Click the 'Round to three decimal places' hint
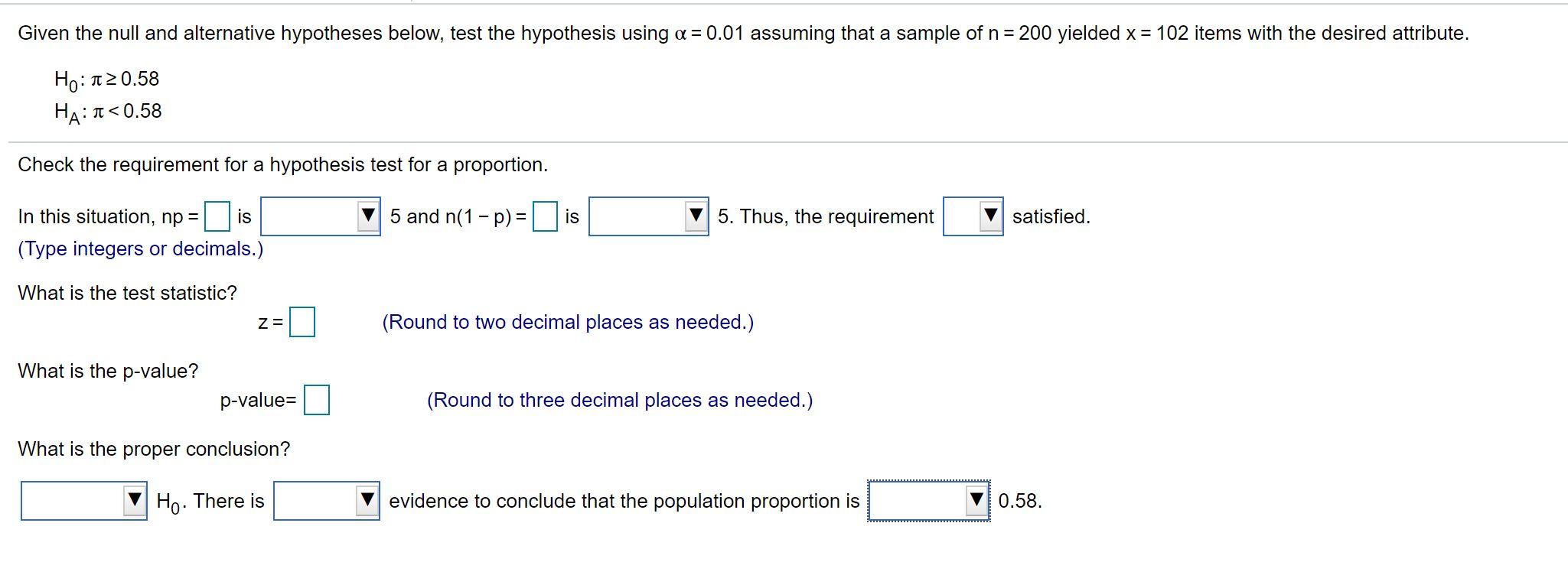1568x562 pixels. [x=620, y=401]
